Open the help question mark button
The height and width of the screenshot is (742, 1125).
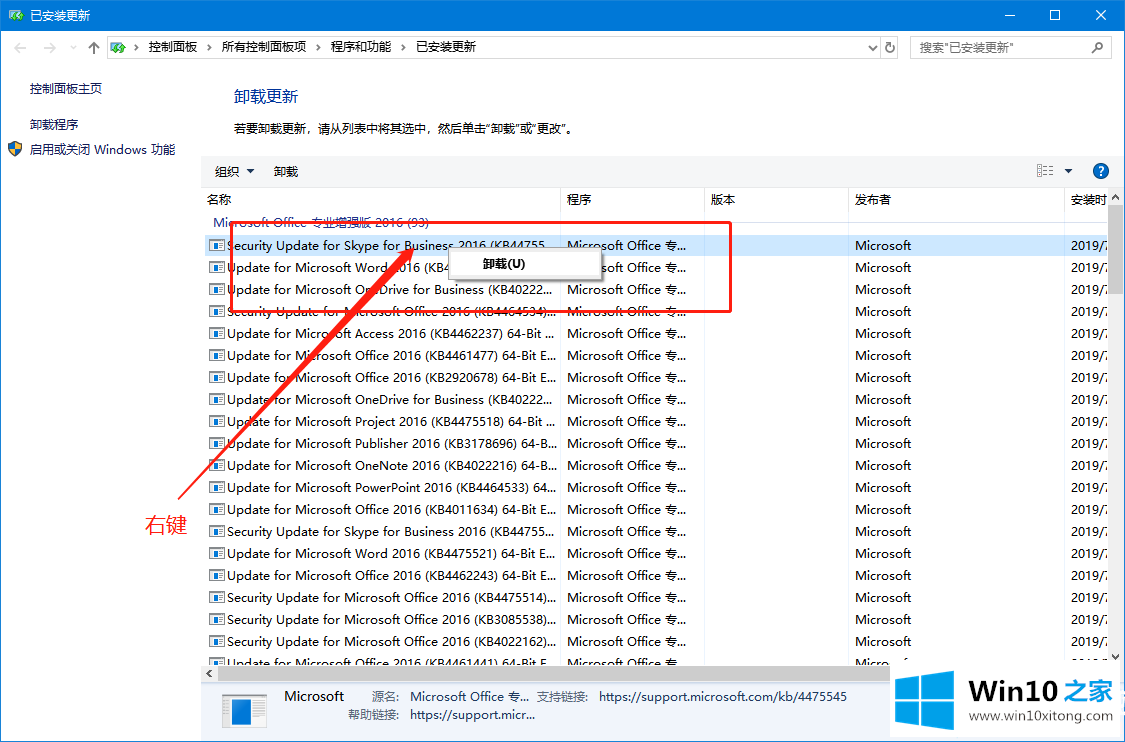[x=1100, y=171]
